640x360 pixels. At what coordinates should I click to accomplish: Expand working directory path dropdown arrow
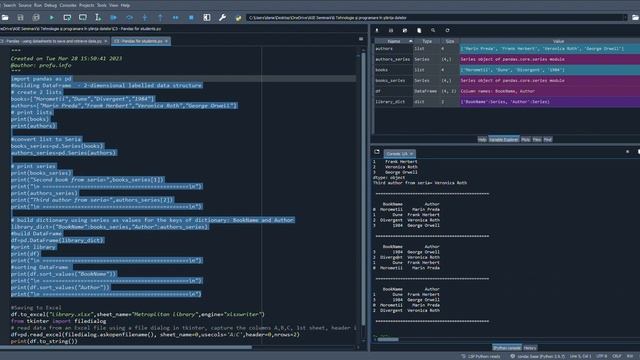point(625,18)
